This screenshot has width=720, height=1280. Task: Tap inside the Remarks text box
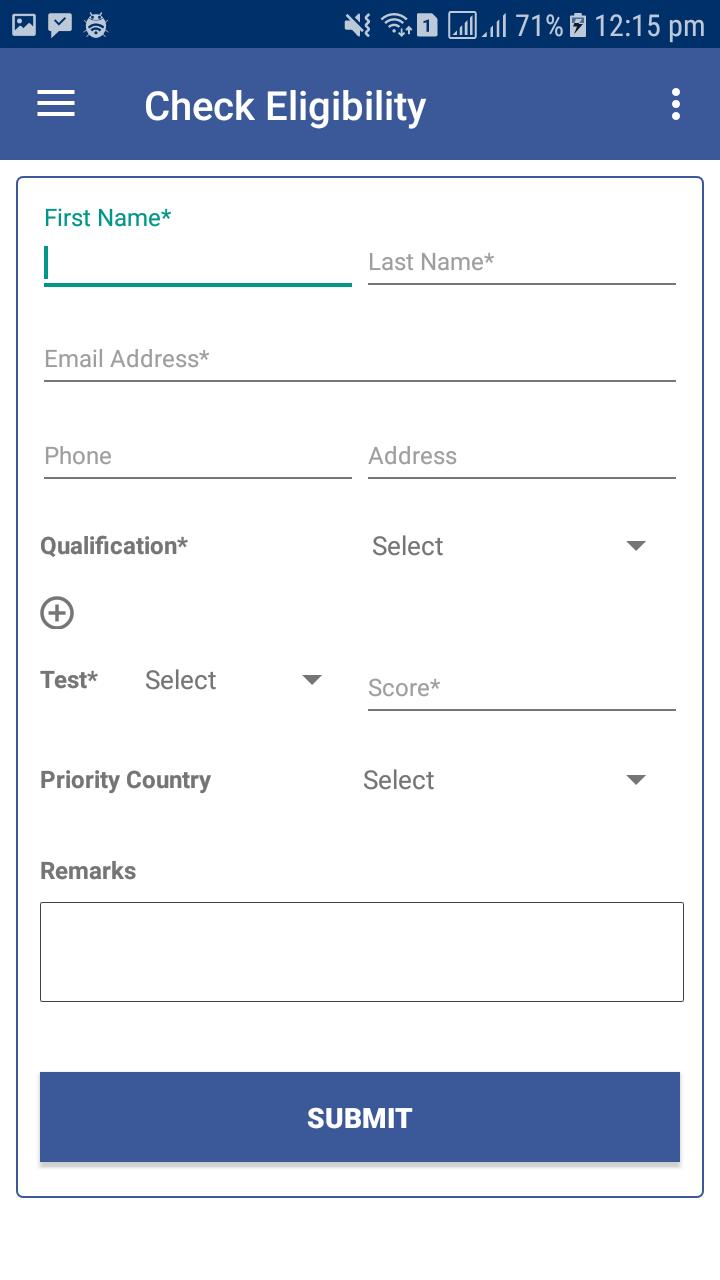click(362, 952)
